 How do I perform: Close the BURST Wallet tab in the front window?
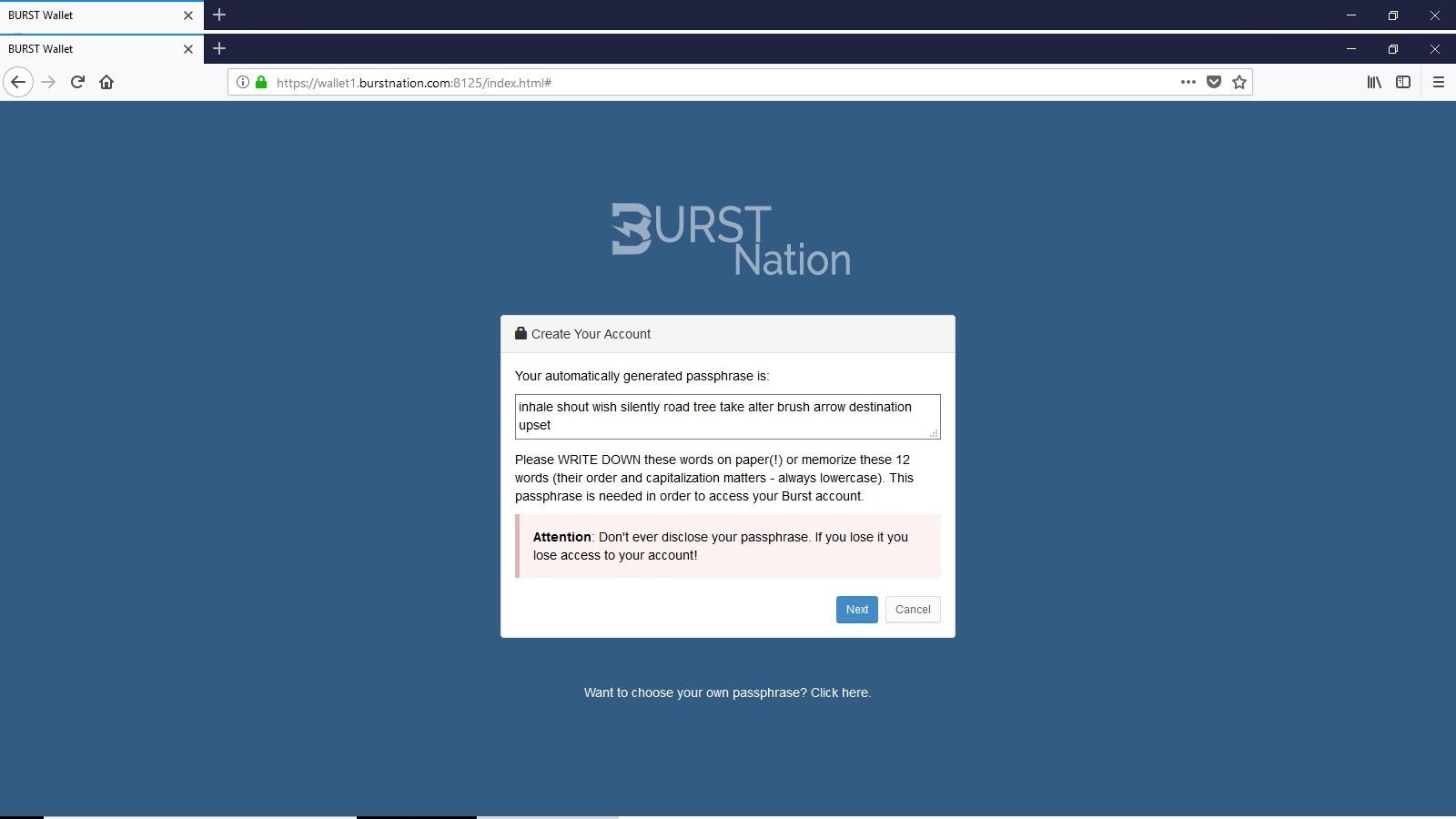(x=188, y=49)
